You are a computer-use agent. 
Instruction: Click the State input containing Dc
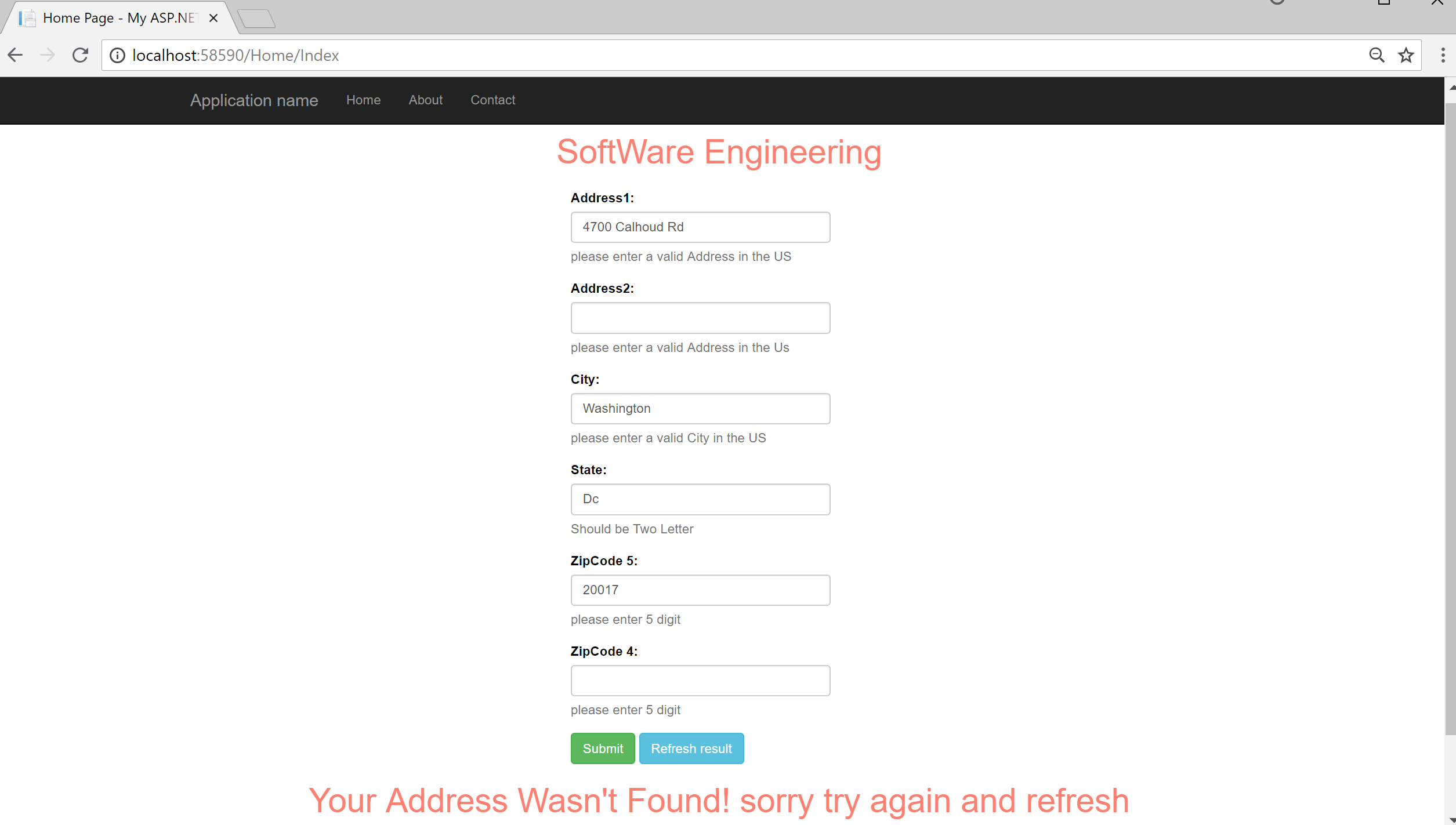pyautogui.click(x=700, y=499)
